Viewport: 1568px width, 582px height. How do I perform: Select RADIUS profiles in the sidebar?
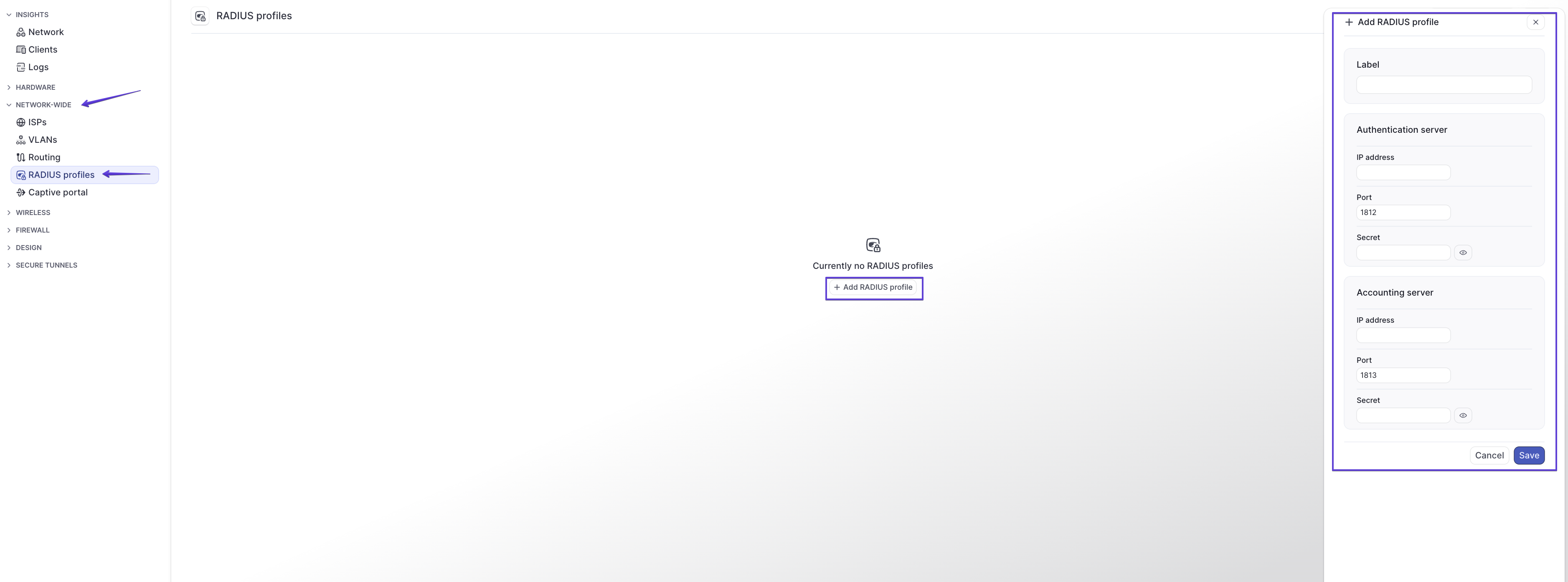pyautogui.click(x=85, y=175)
